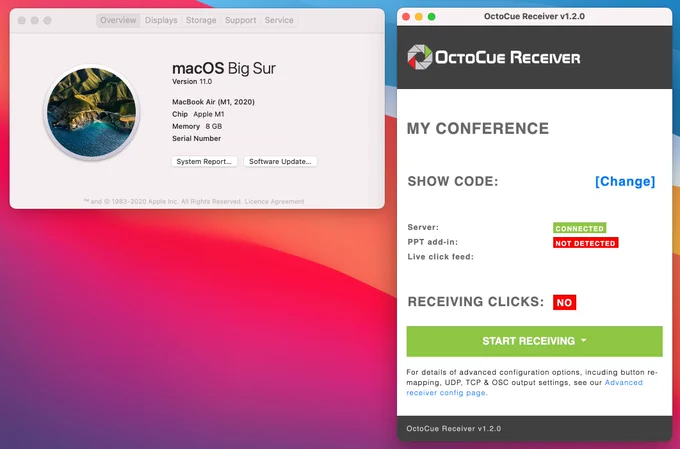Click the Serial Number label
The height and width of the screenshot is (449, 680).
(196, 138)
